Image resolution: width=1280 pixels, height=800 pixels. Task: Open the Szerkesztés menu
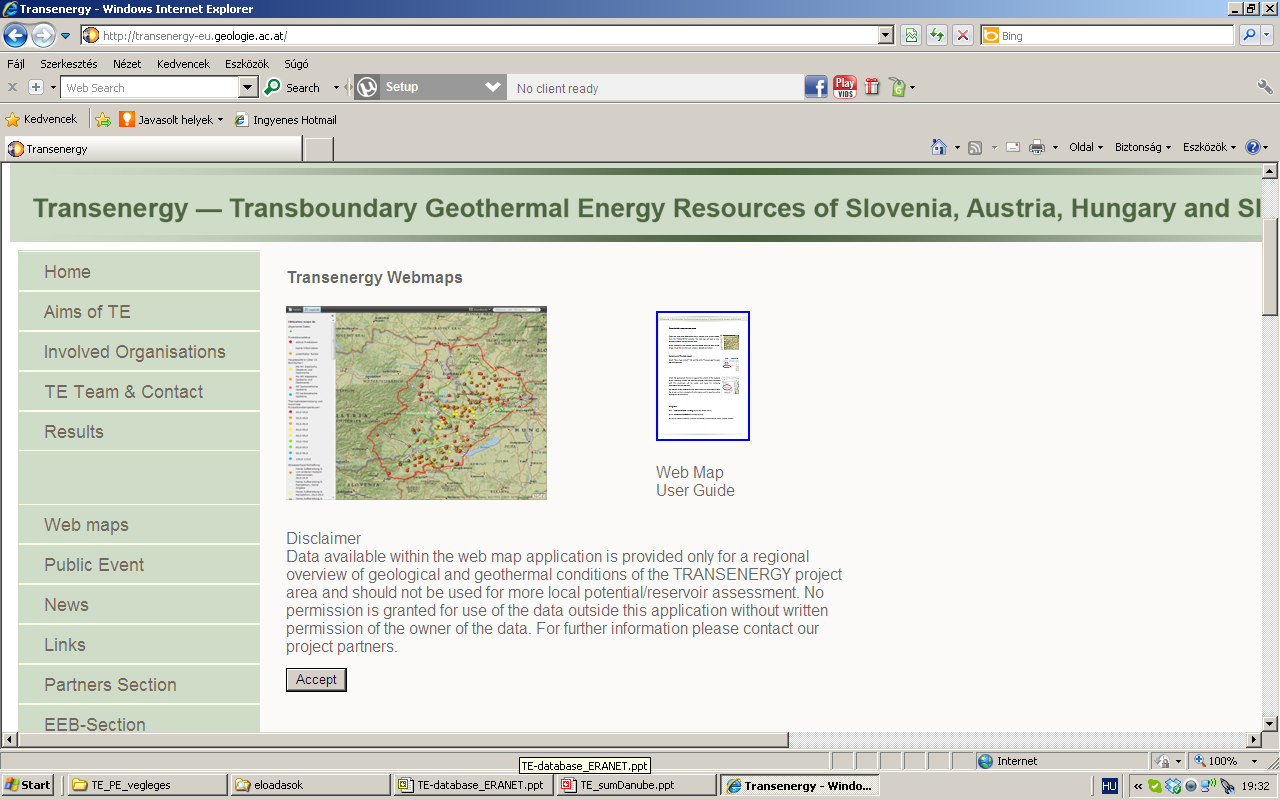[69, 64]
